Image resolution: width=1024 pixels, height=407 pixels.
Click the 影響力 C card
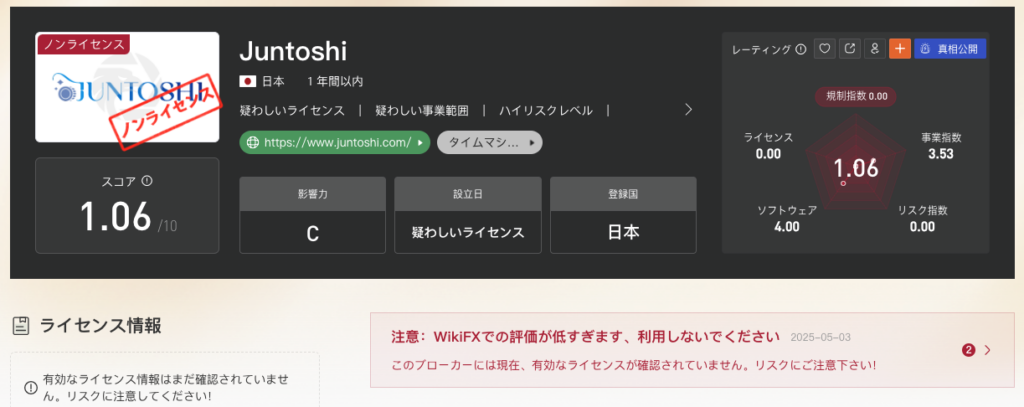click(313, 215)
